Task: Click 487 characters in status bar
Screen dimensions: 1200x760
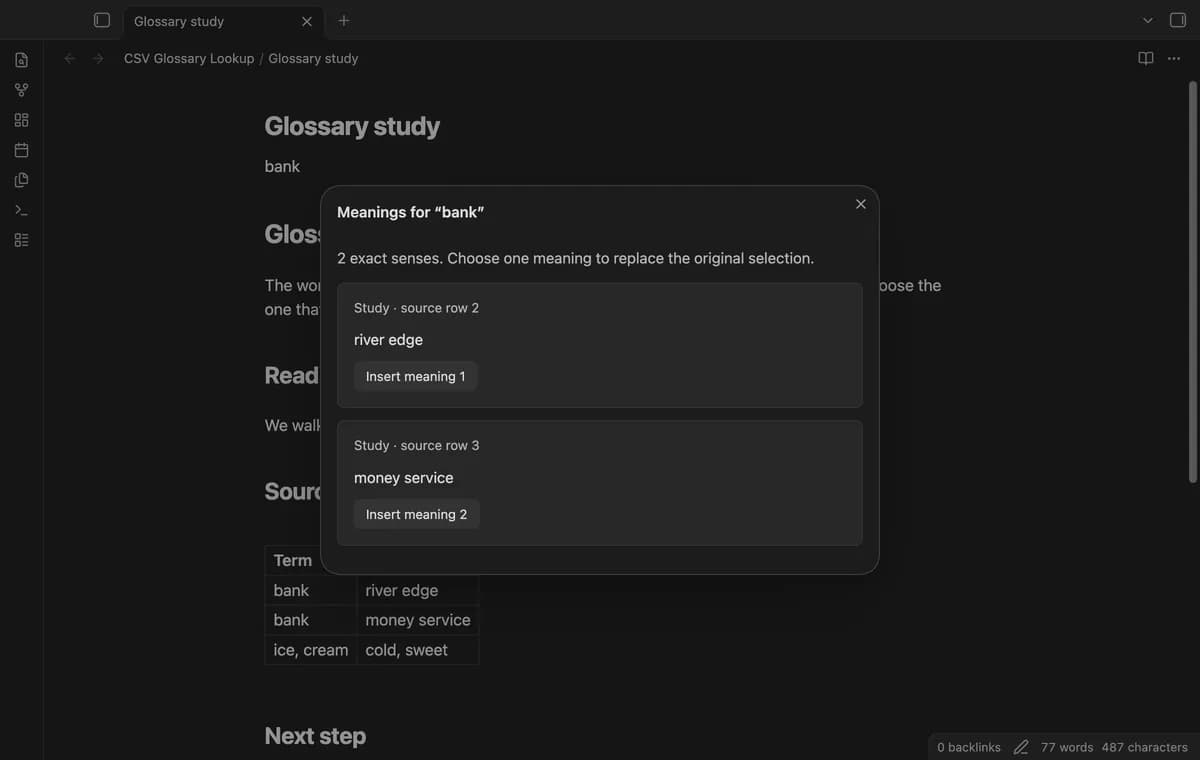Action: [1145, 747]
